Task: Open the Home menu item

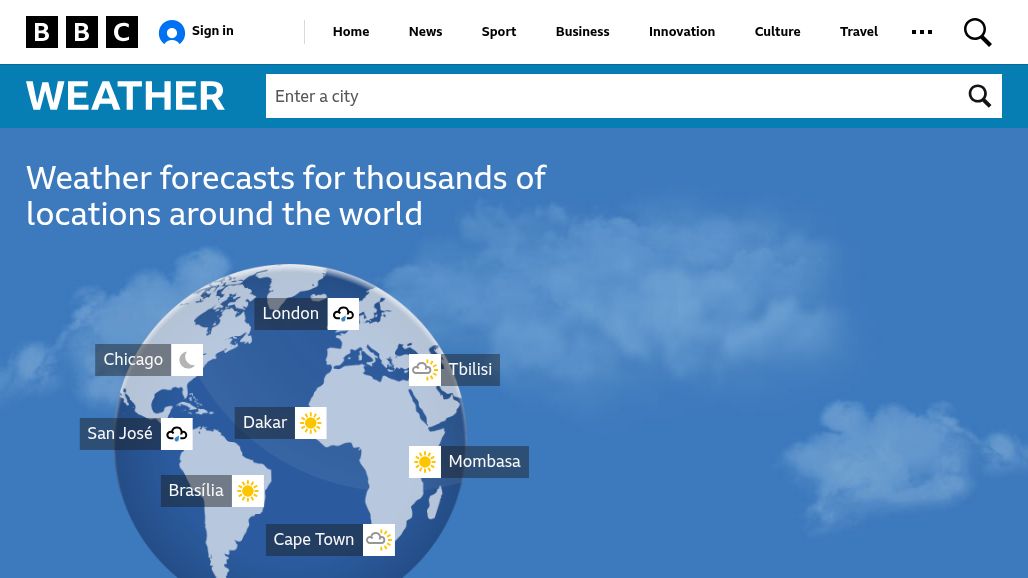Action: [x=351, y=32]
